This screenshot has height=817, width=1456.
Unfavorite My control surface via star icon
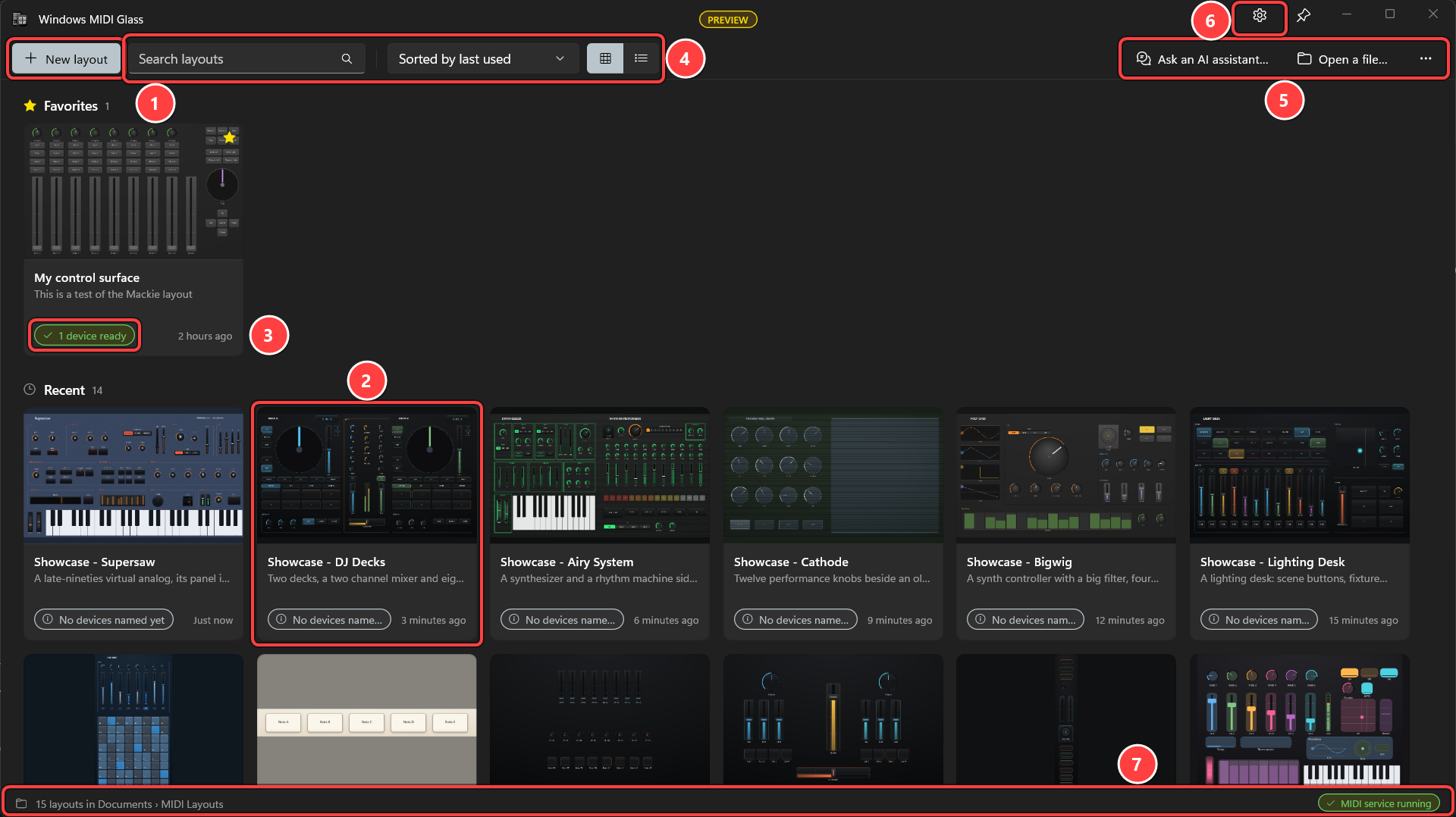point(229,137)
